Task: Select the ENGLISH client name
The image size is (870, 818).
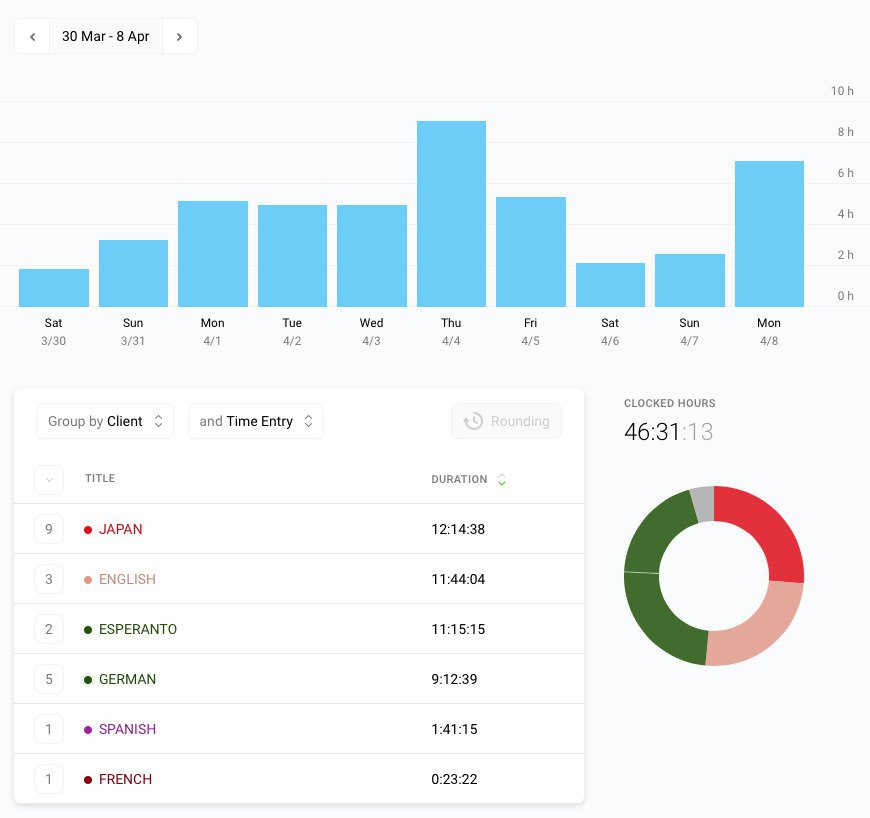Action: [x=127, y=579]
